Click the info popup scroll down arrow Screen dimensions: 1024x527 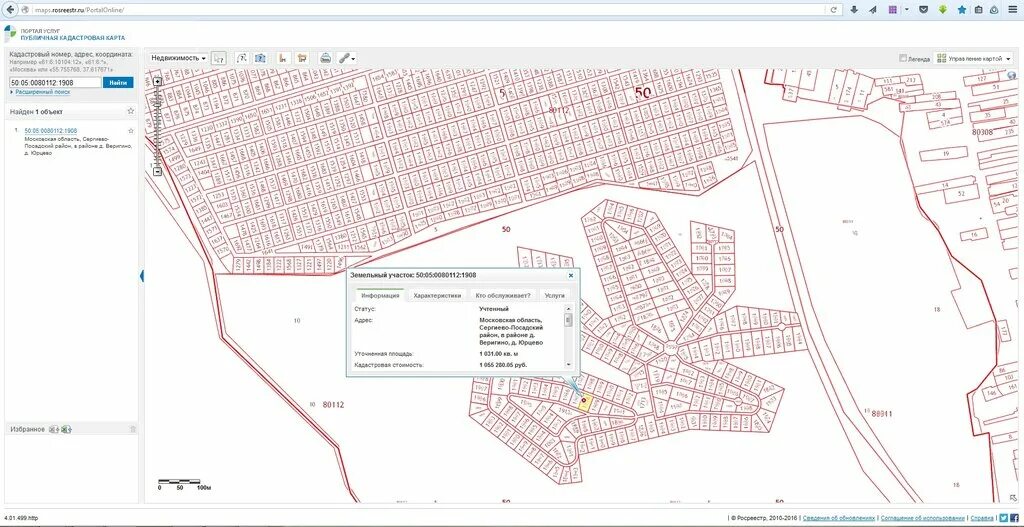tap(568, 364)
